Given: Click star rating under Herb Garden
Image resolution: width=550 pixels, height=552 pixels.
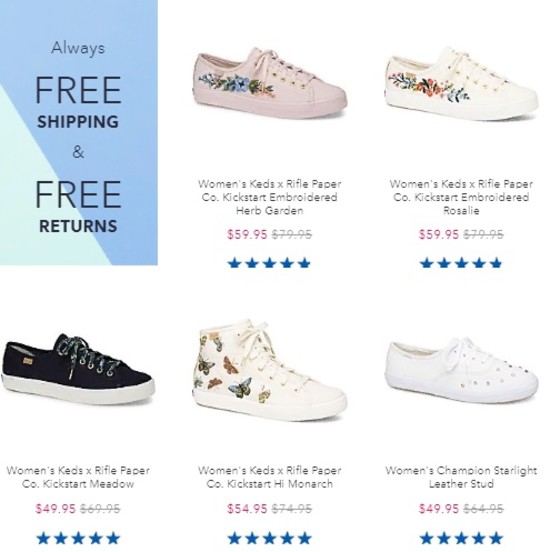Looking at the screenshot, I should [270, 263].
